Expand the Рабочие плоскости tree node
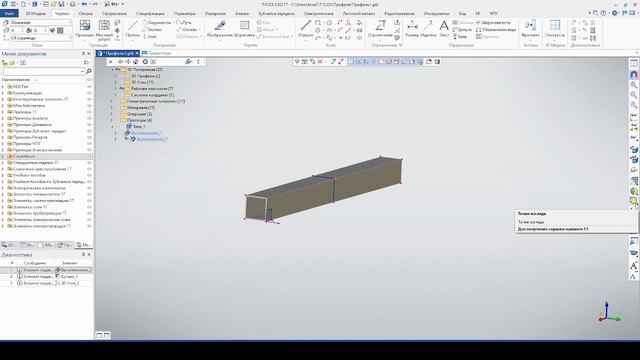Image resolution: width=640 pixels, height=360 pixels. pyautogui.click(x=116, y=89)
